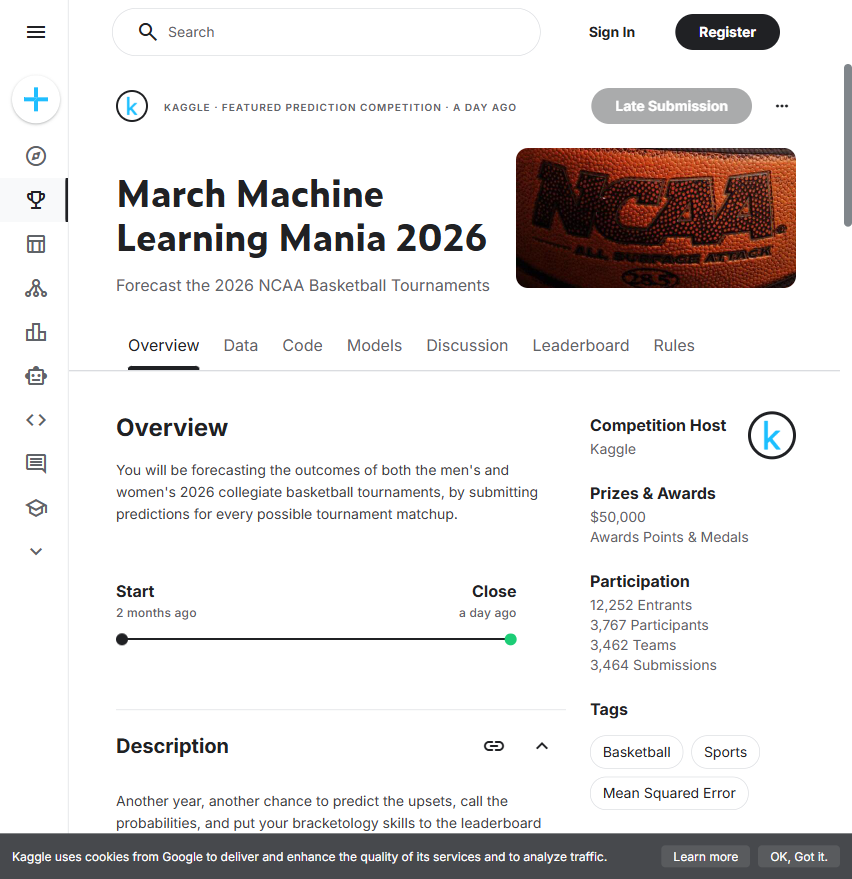Image resolution: width=852 pixels, height=879 pixels.
Task: Open the Code brackets icon in the sidebar
Action: coord(36,420)
